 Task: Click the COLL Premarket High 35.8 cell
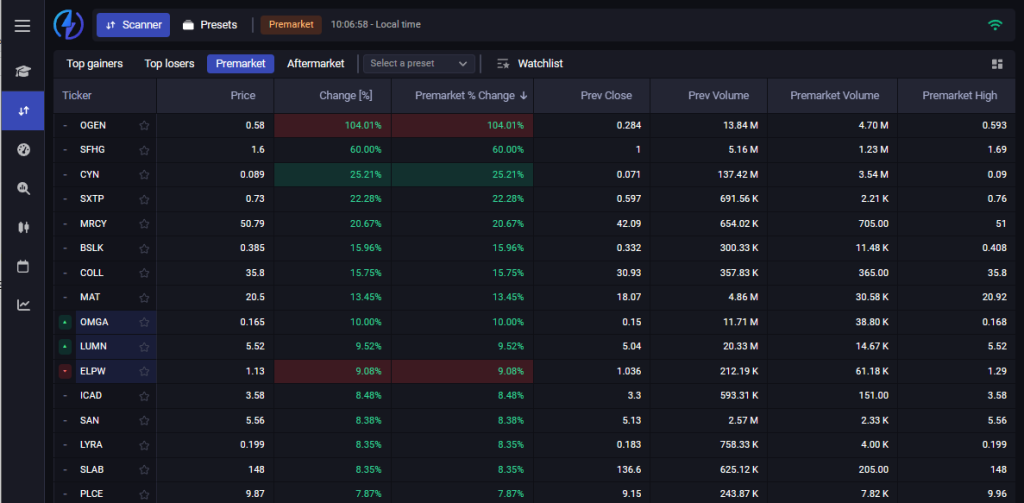(x=957, y=273)
